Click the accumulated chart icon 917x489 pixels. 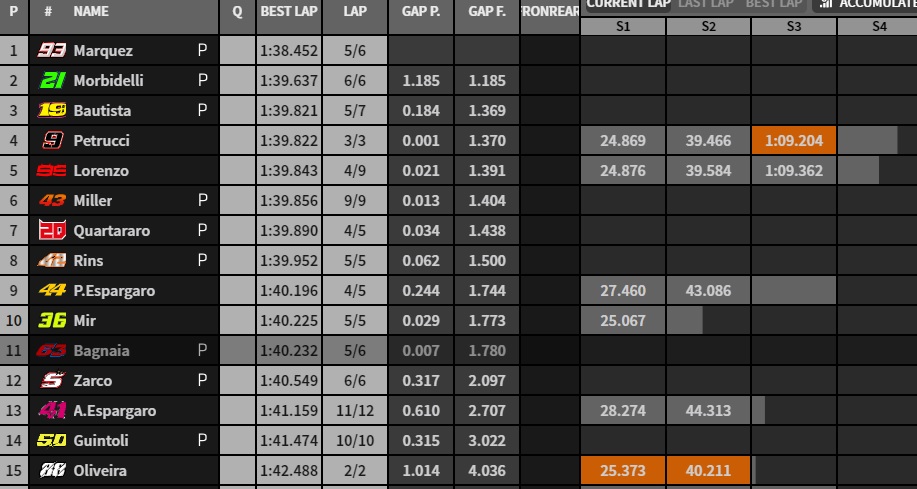[826, 4]
